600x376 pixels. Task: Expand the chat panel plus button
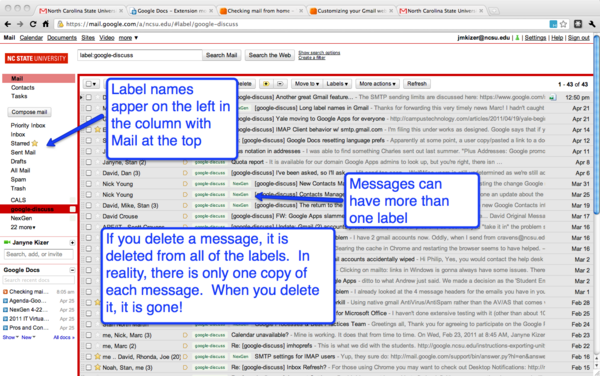coord(72,243)
